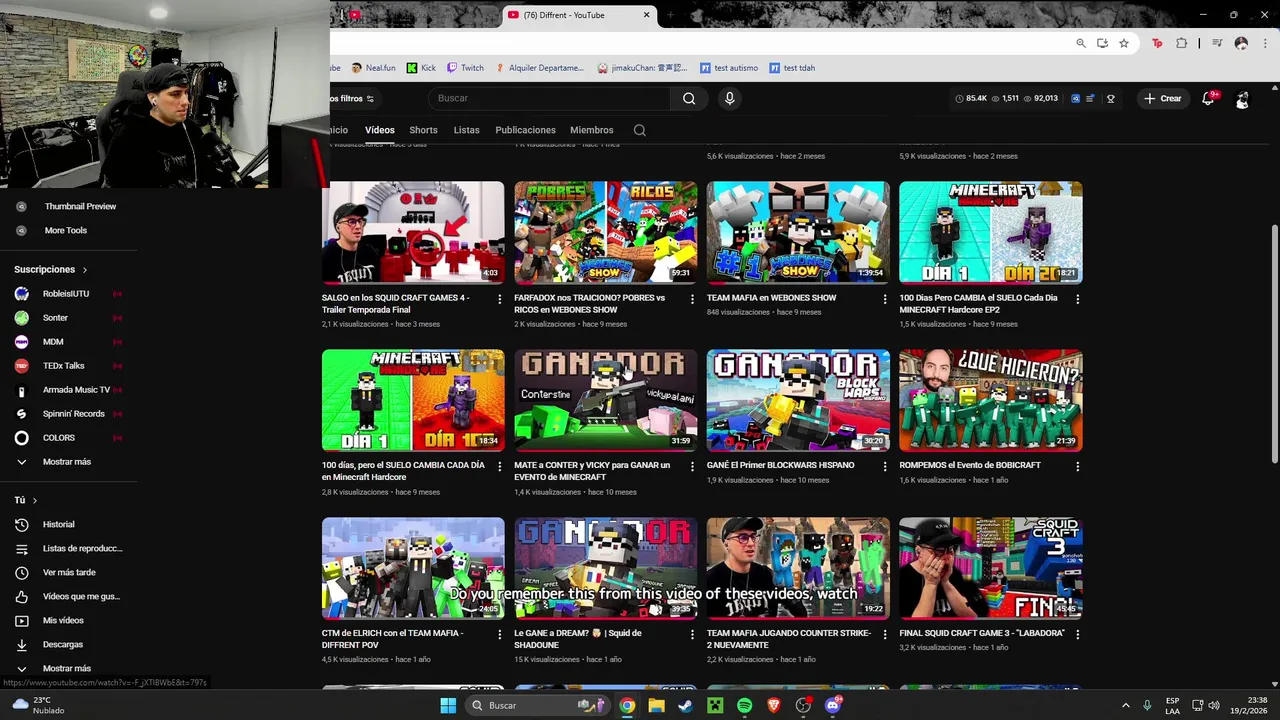
Task: Open the notifications bell
Action: [x=1208, y=98]
